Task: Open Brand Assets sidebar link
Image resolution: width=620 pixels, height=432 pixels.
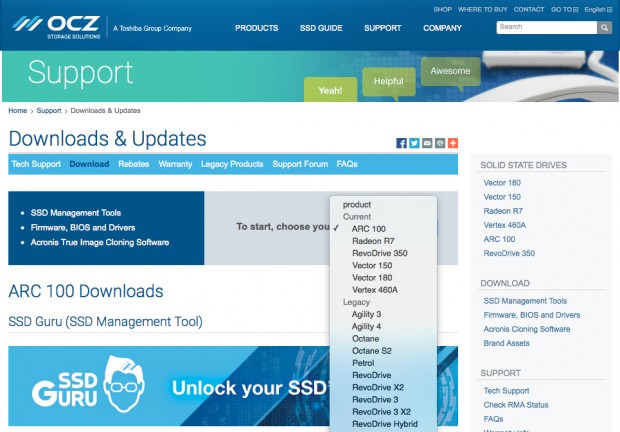Action: (x=506, y=343)
